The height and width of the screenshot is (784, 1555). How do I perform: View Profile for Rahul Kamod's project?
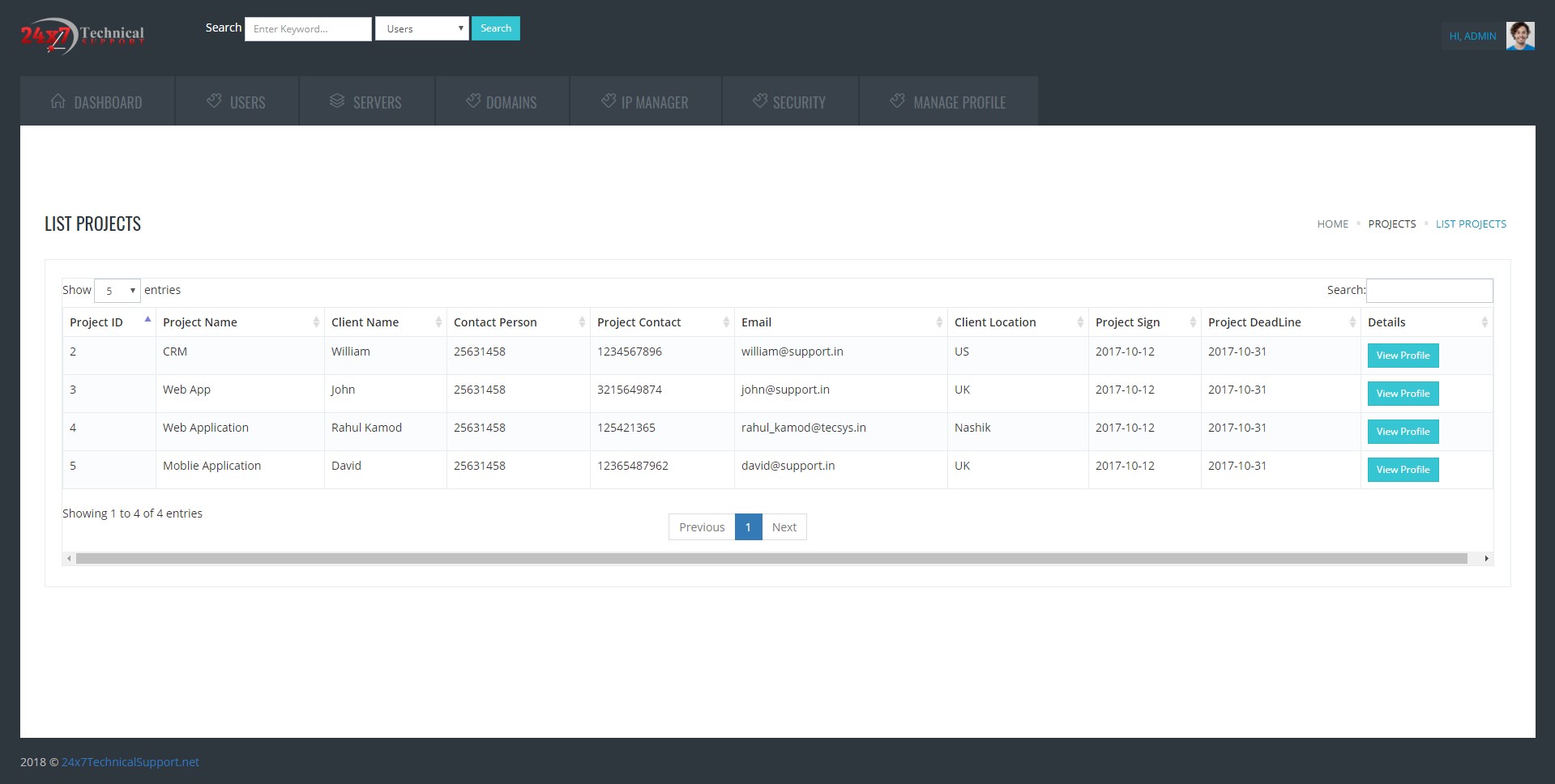click(1403, 432)
